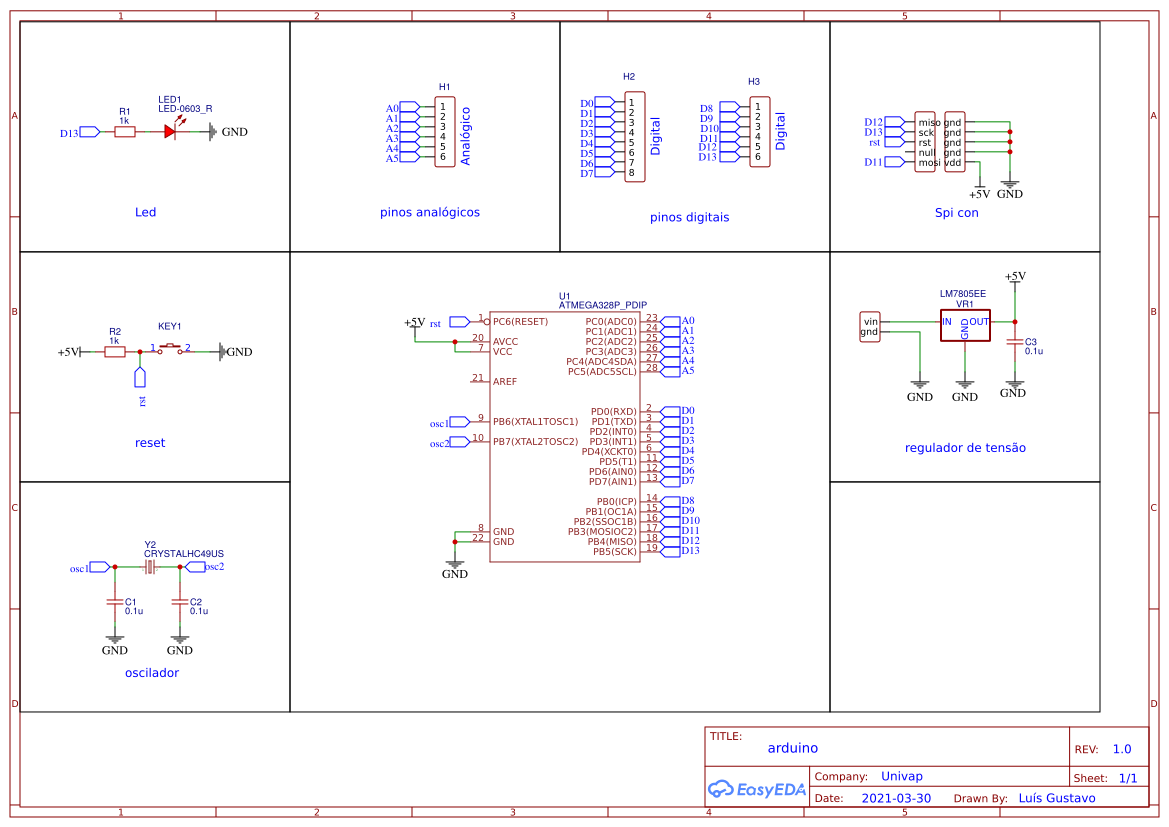The width and height of the screenshot is (1169, 827).
Task: Select the R1 1k resistor symbol
Action: (124, 131)
